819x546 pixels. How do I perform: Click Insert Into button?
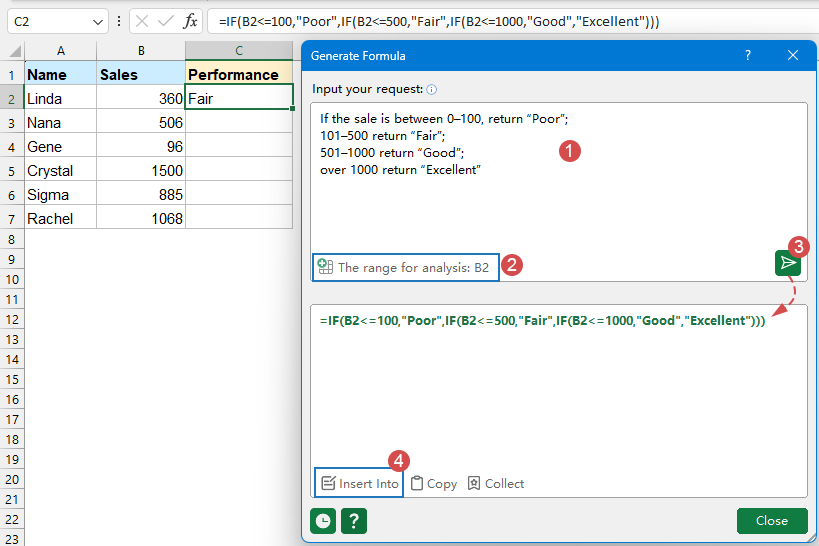[x=359, y=483]
